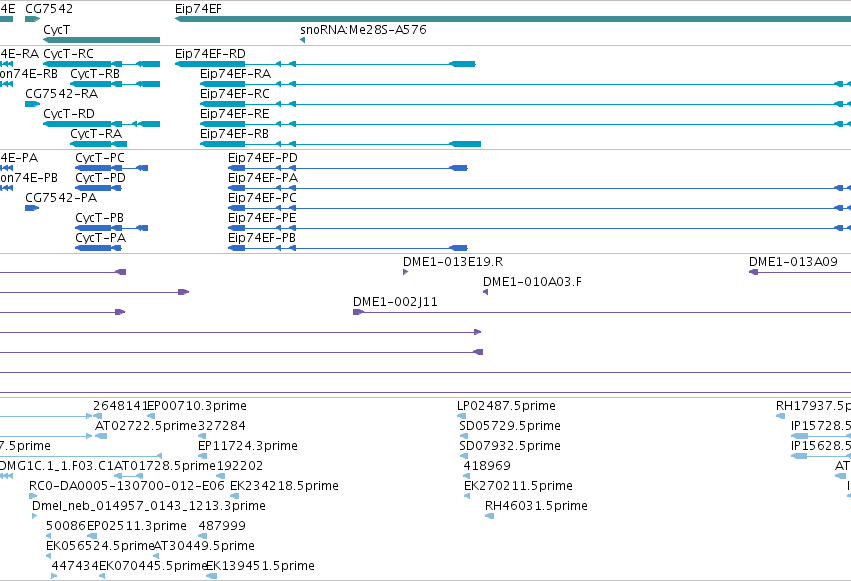The width and height of the screenshot is (851, 581).
Task: Click the CycT-PB protein label
Action: [x=99, y=218]
